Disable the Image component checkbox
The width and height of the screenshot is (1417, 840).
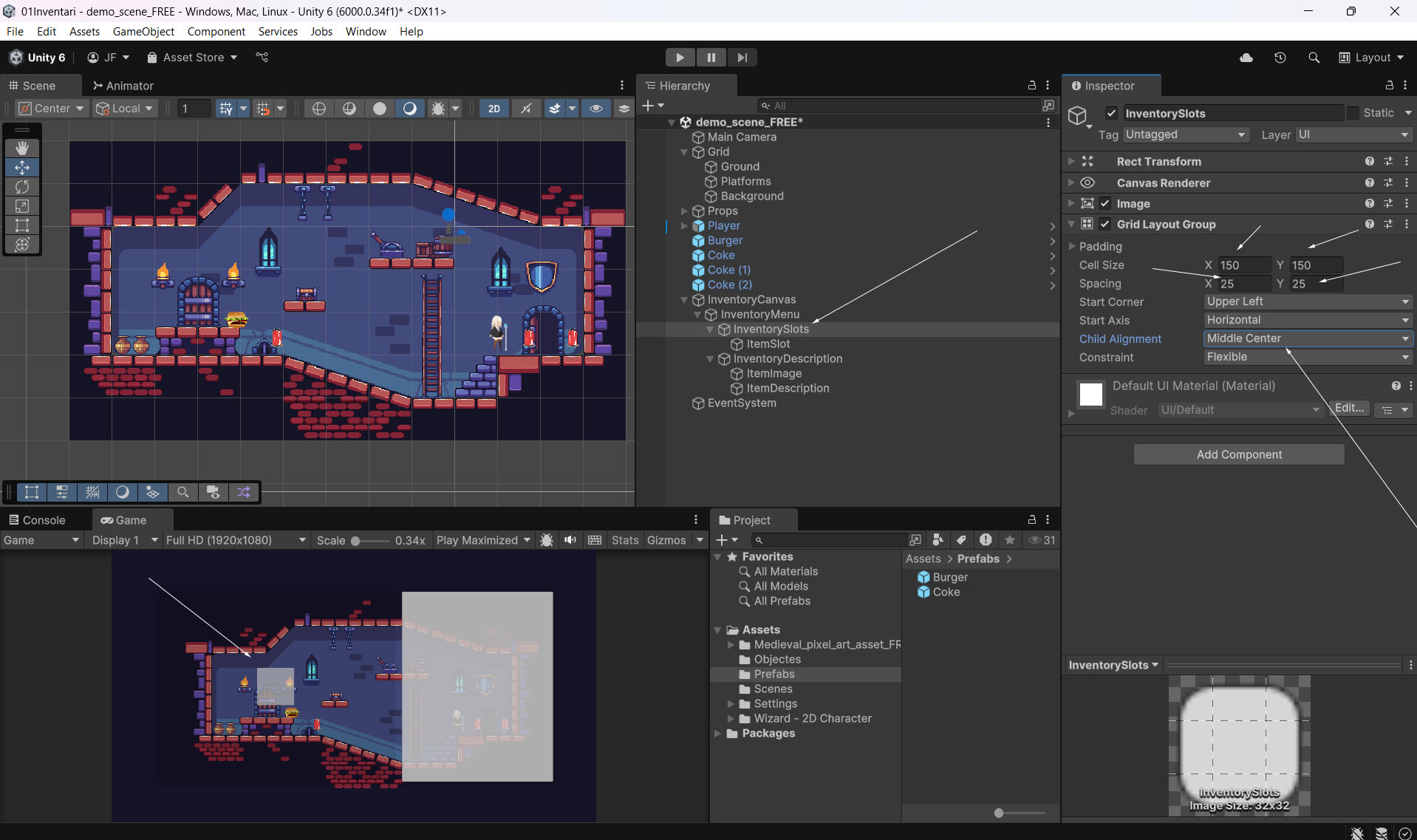pos(1105,204)
